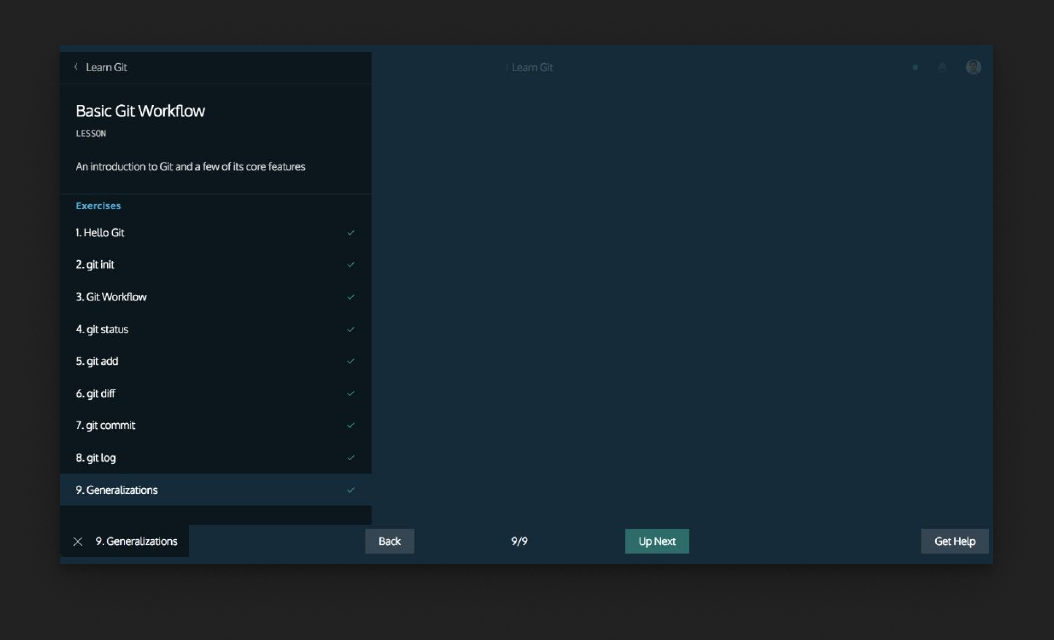The width and height of the screenshot is (1054, 640).
Task: Open exercise 5. git add
Action: point(215,361)
